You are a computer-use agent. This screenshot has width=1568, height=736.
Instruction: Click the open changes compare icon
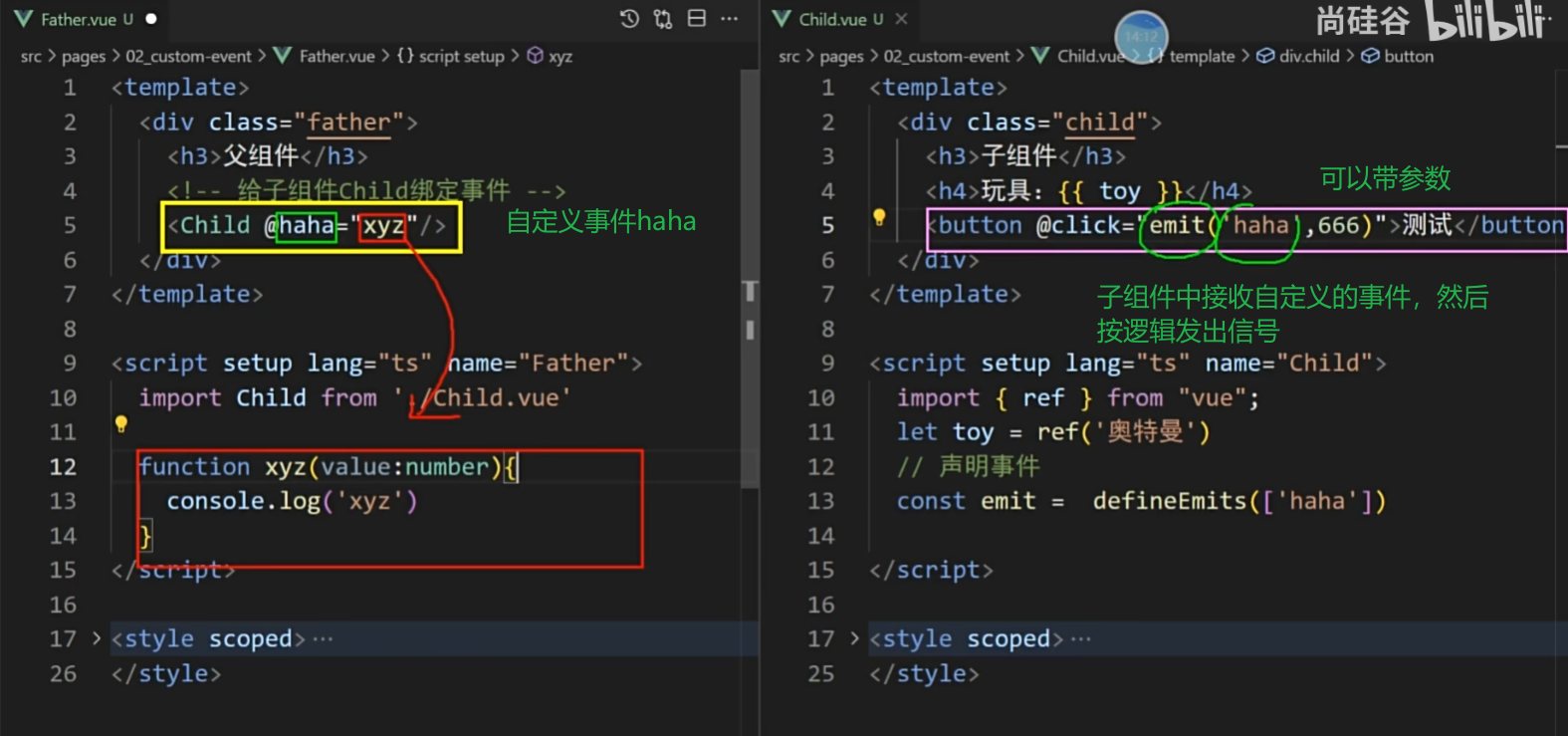point(663,19)
